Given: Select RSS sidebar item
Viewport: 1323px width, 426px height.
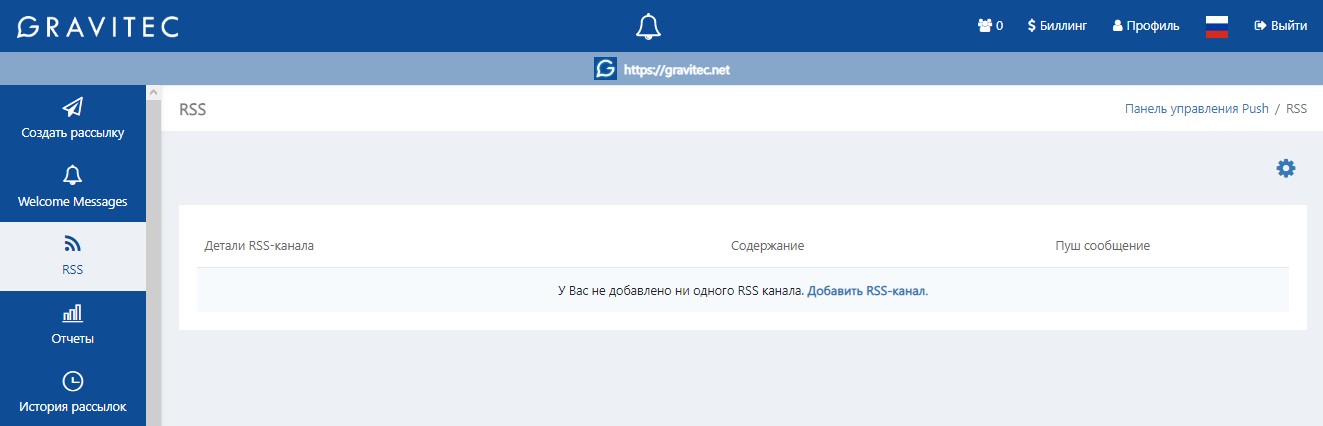Looking at the screenshot, I should point(73,256).
